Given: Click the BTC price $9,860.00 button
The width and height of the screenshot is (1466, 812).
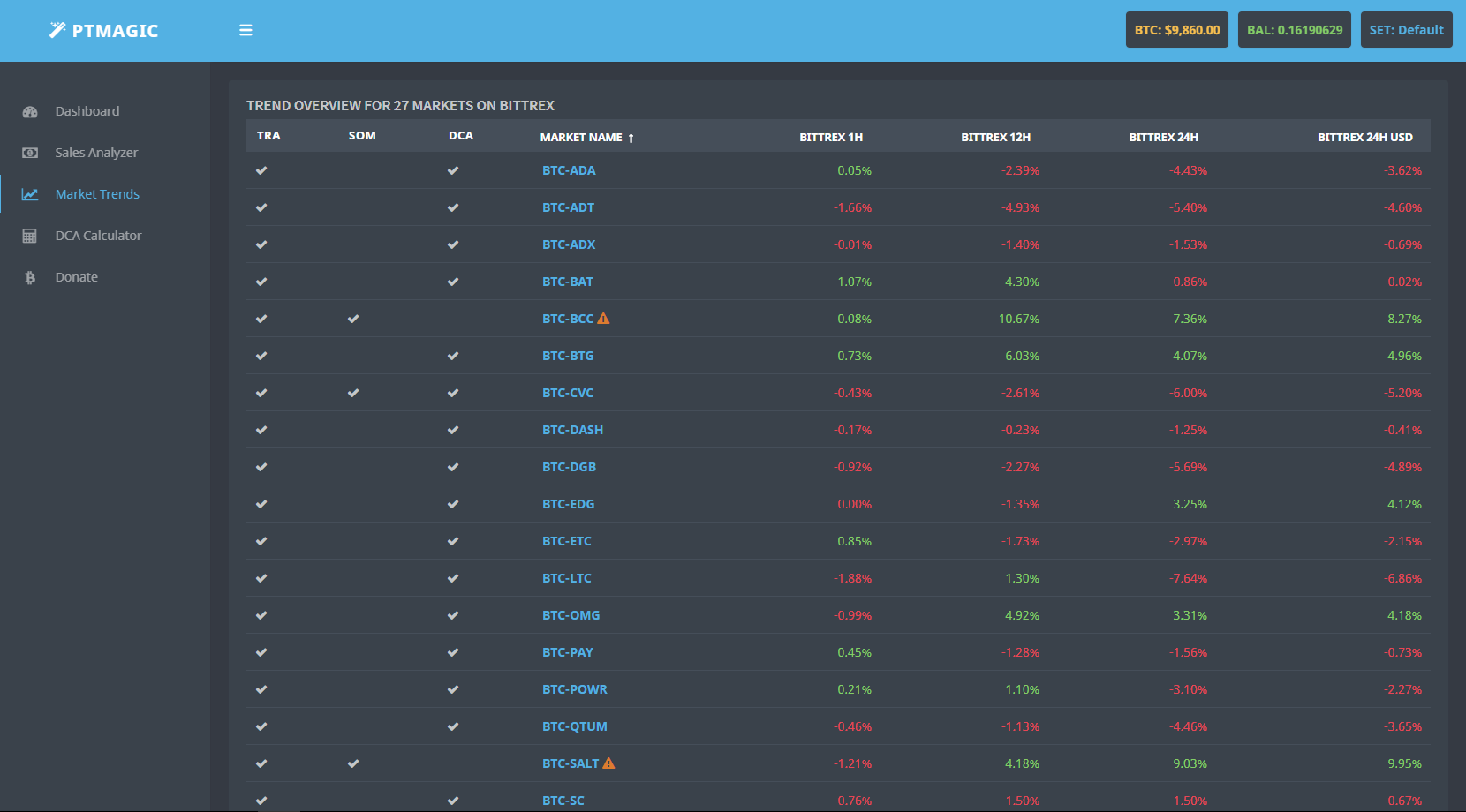Looking at the screenshot, I should point(1177,30).
